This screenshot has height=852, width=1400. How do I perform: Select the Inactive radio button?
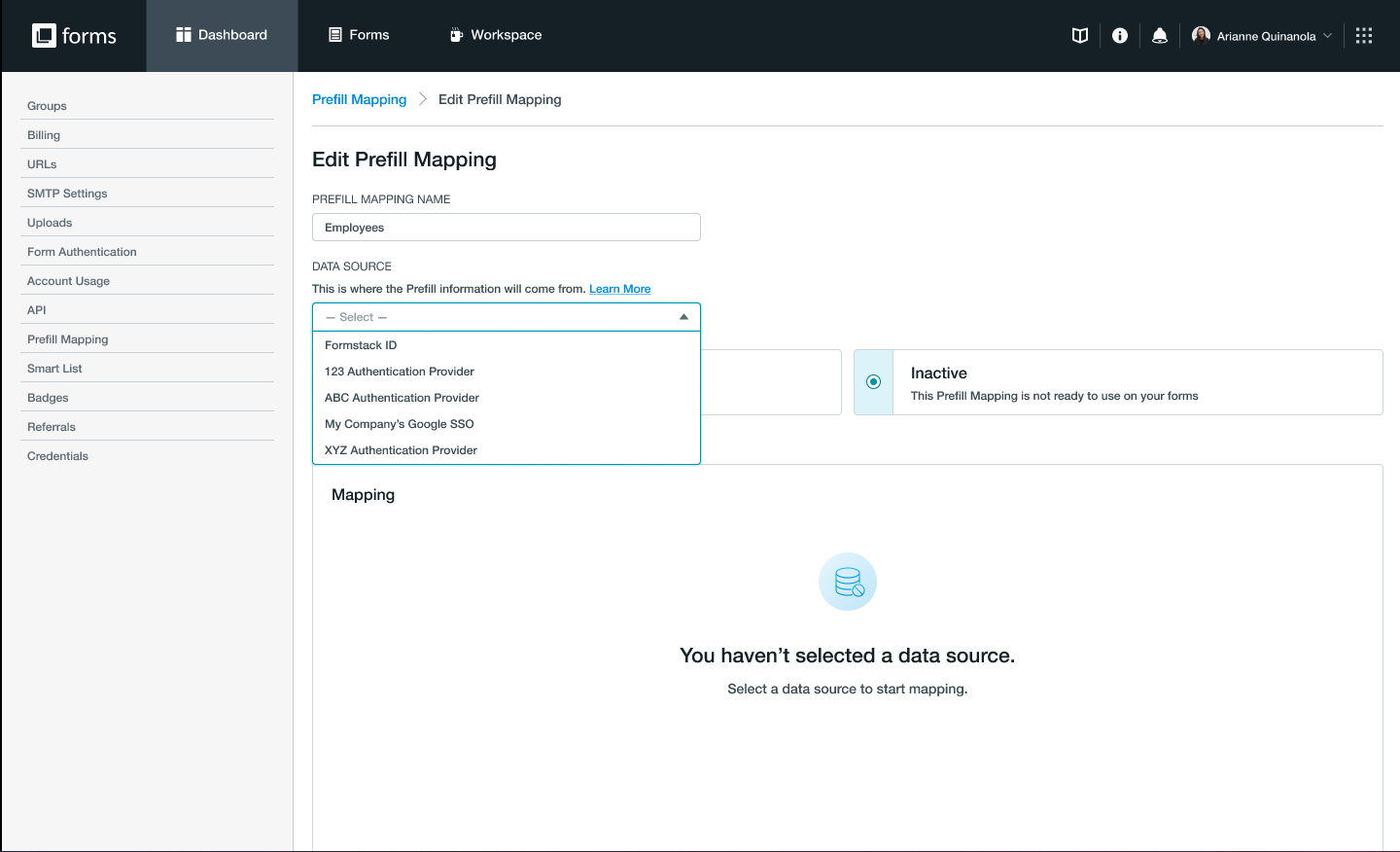pos(873,382)
